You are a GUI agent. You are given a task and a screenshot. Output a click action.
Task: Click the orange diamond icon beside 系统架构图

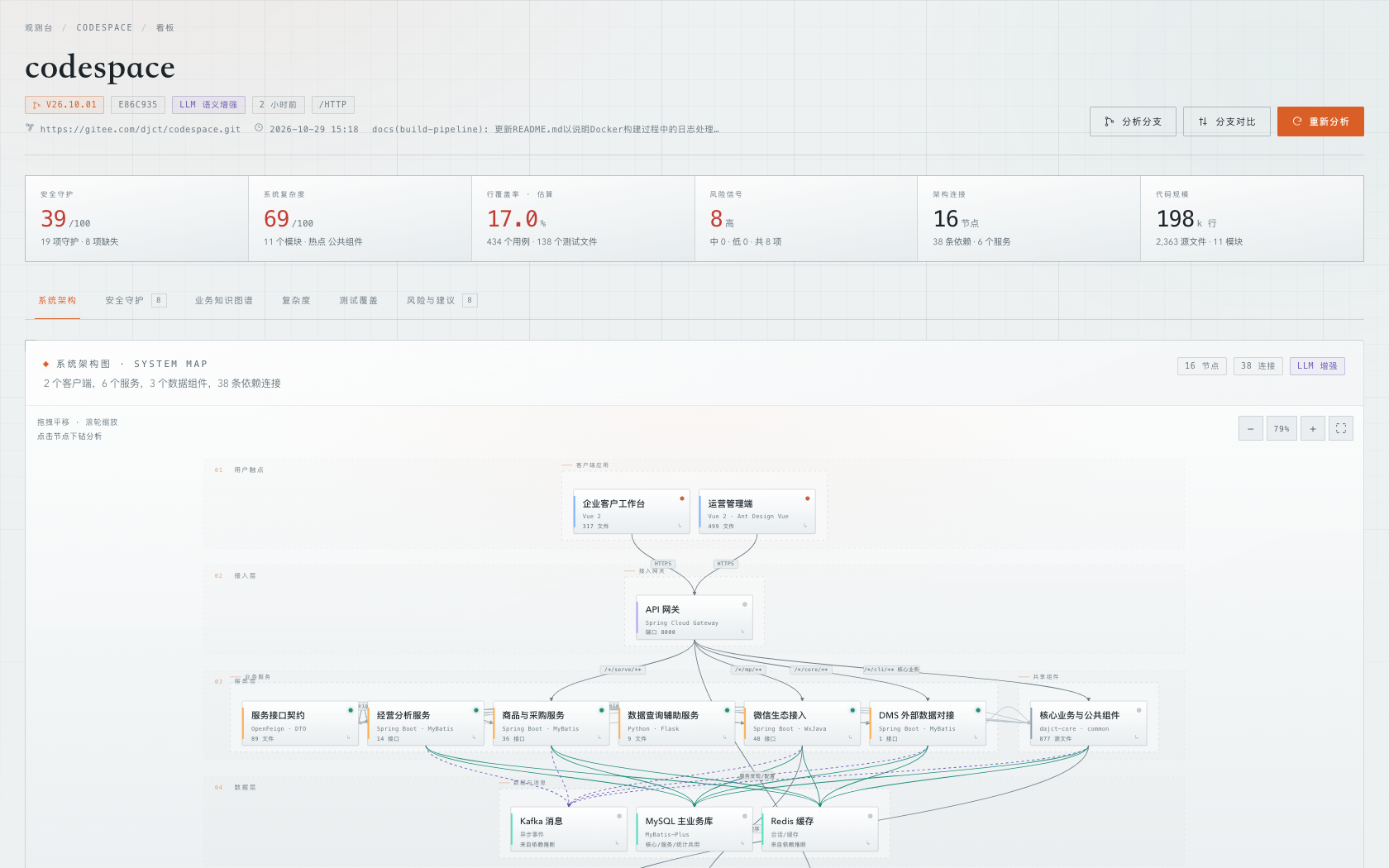pyautogui.click(x=45, y=364)
